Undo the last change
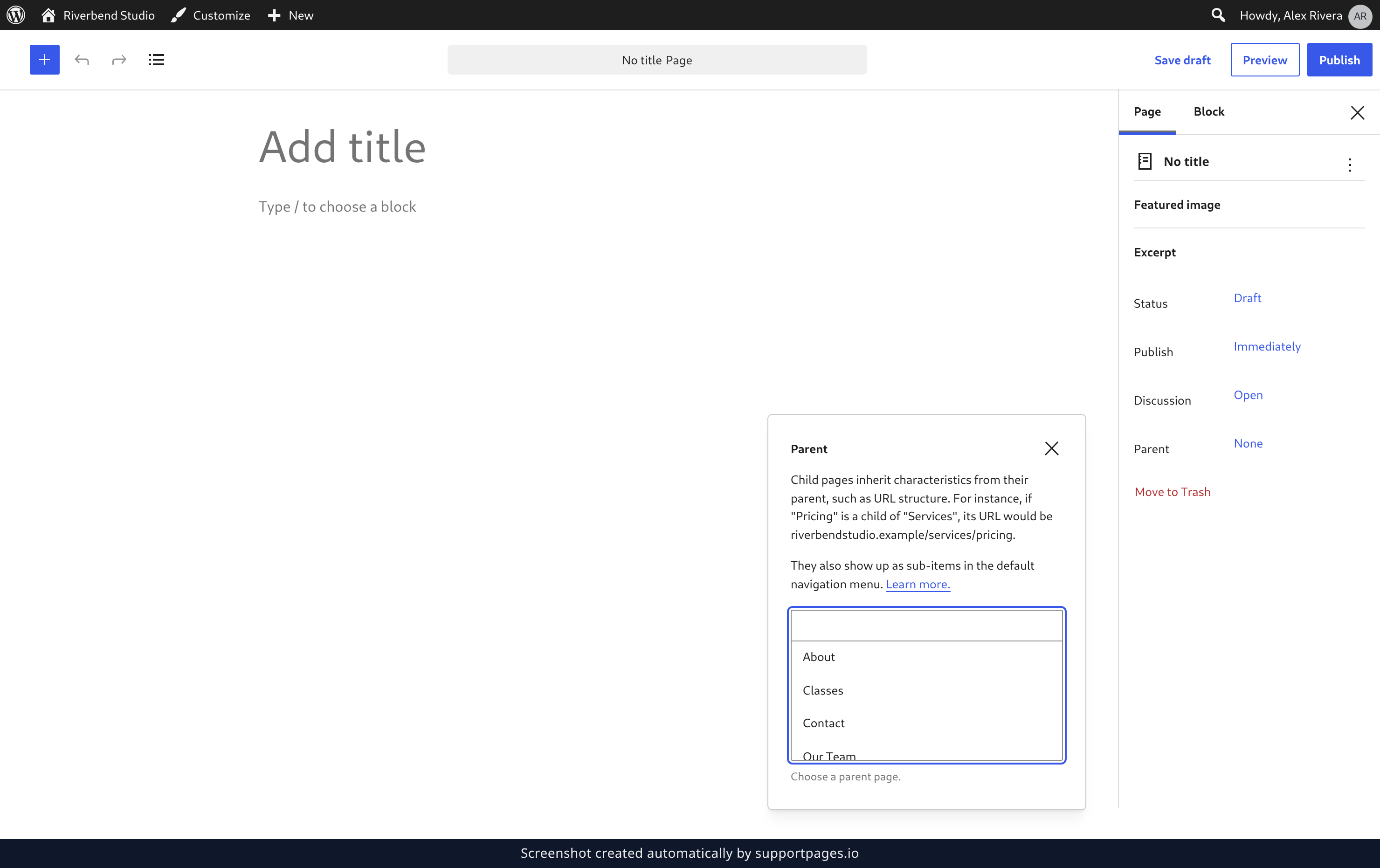The image size is (1380, 868). tap(82, 60)
